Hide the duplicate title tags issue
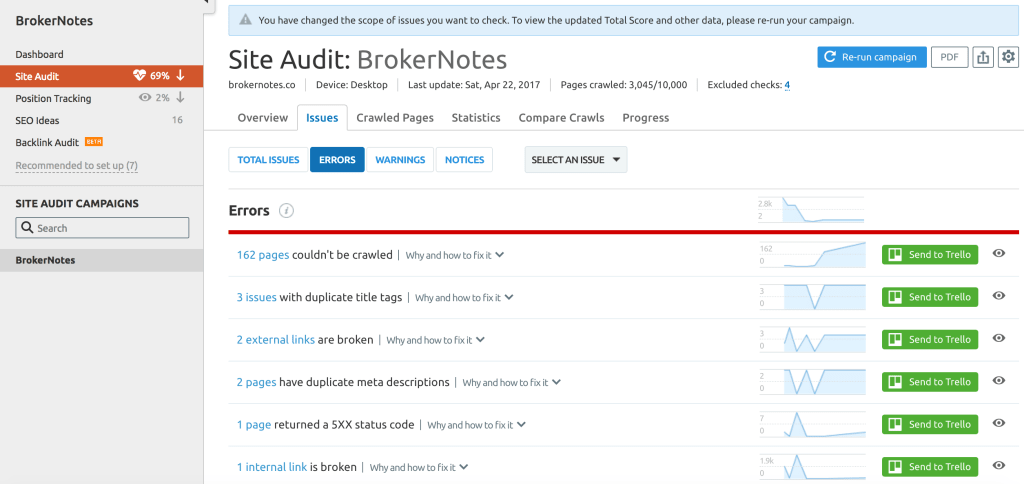1024x484 pixels. pyautogui.click(x=999, y=296)
